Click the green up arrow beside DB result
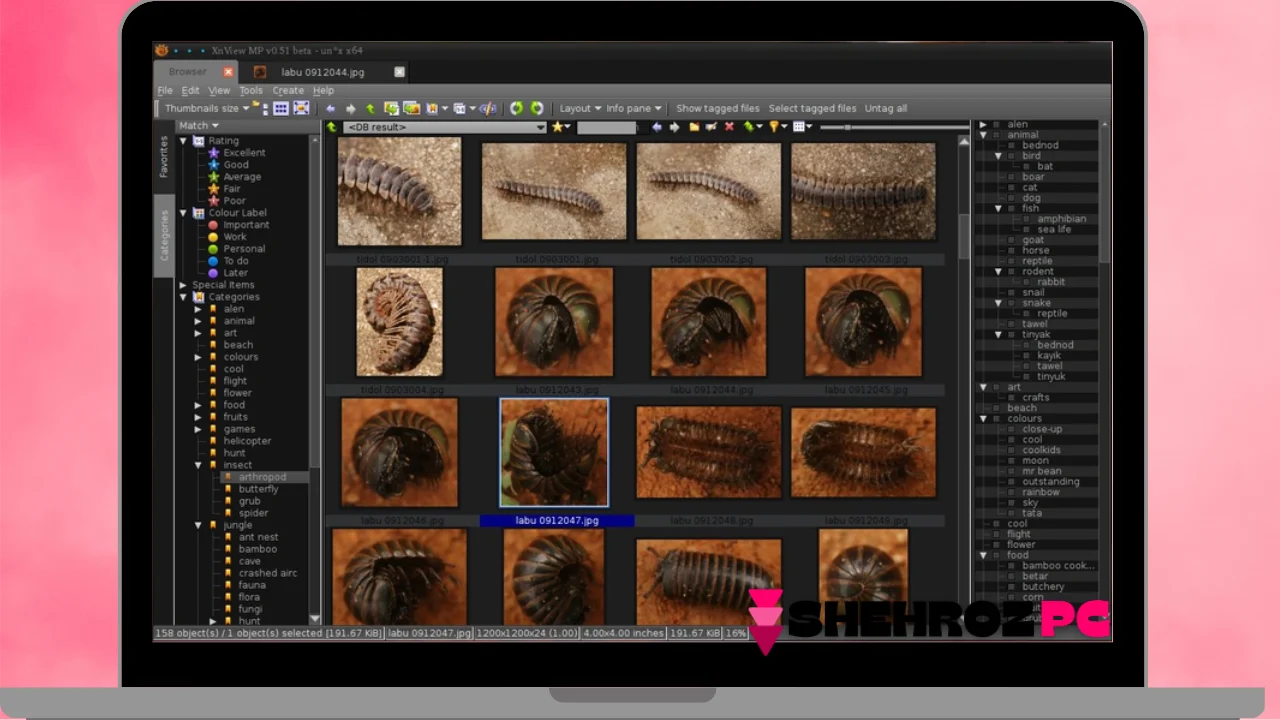Screen dimensions: 1280x720 pos(332,127)
